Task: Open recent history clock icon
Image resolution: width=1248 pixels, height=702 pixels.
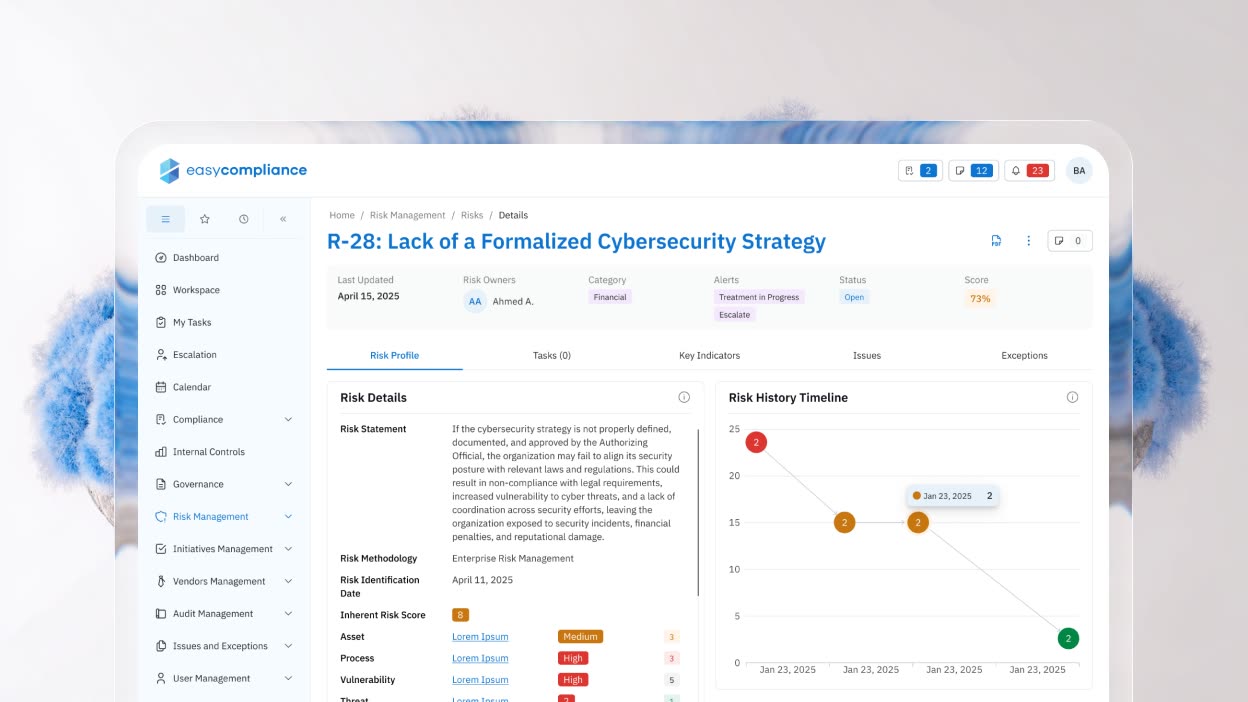Action: click(244, 219)
